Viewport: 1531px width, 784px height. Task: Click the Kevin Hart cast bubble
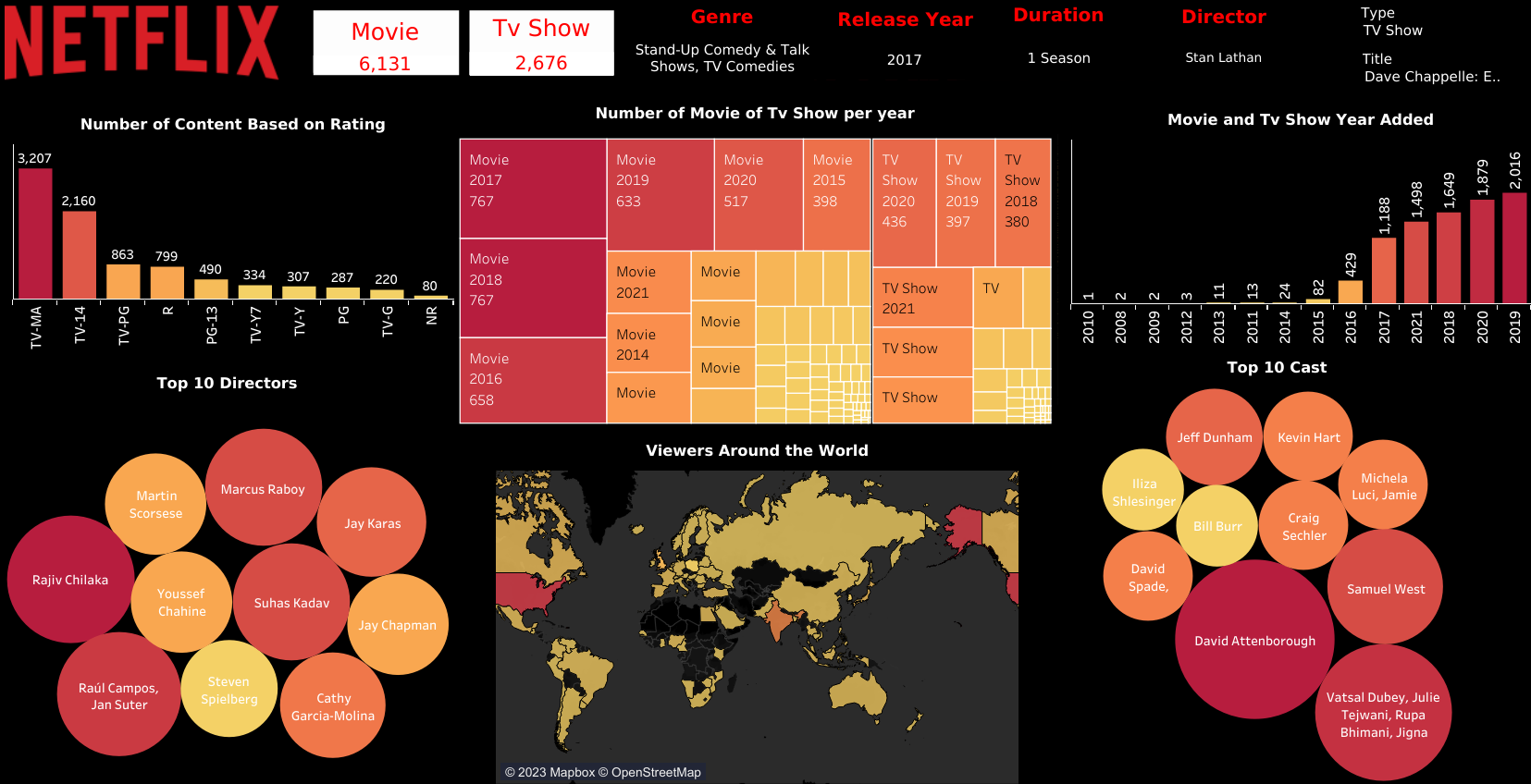[1308, 437]
